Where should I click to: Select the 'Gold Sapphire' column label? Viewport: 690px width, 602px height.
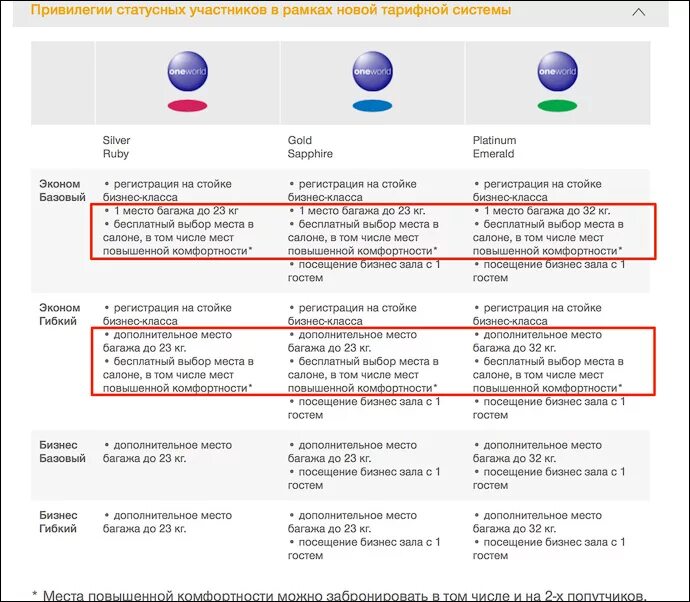pyautogui.click(x=310, y=147)
